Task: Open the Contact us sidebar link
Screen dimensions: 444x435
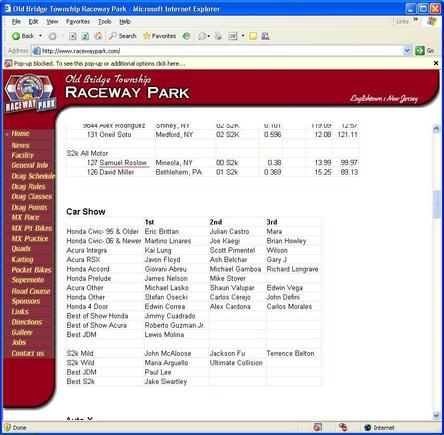Action: click(28, 353)
